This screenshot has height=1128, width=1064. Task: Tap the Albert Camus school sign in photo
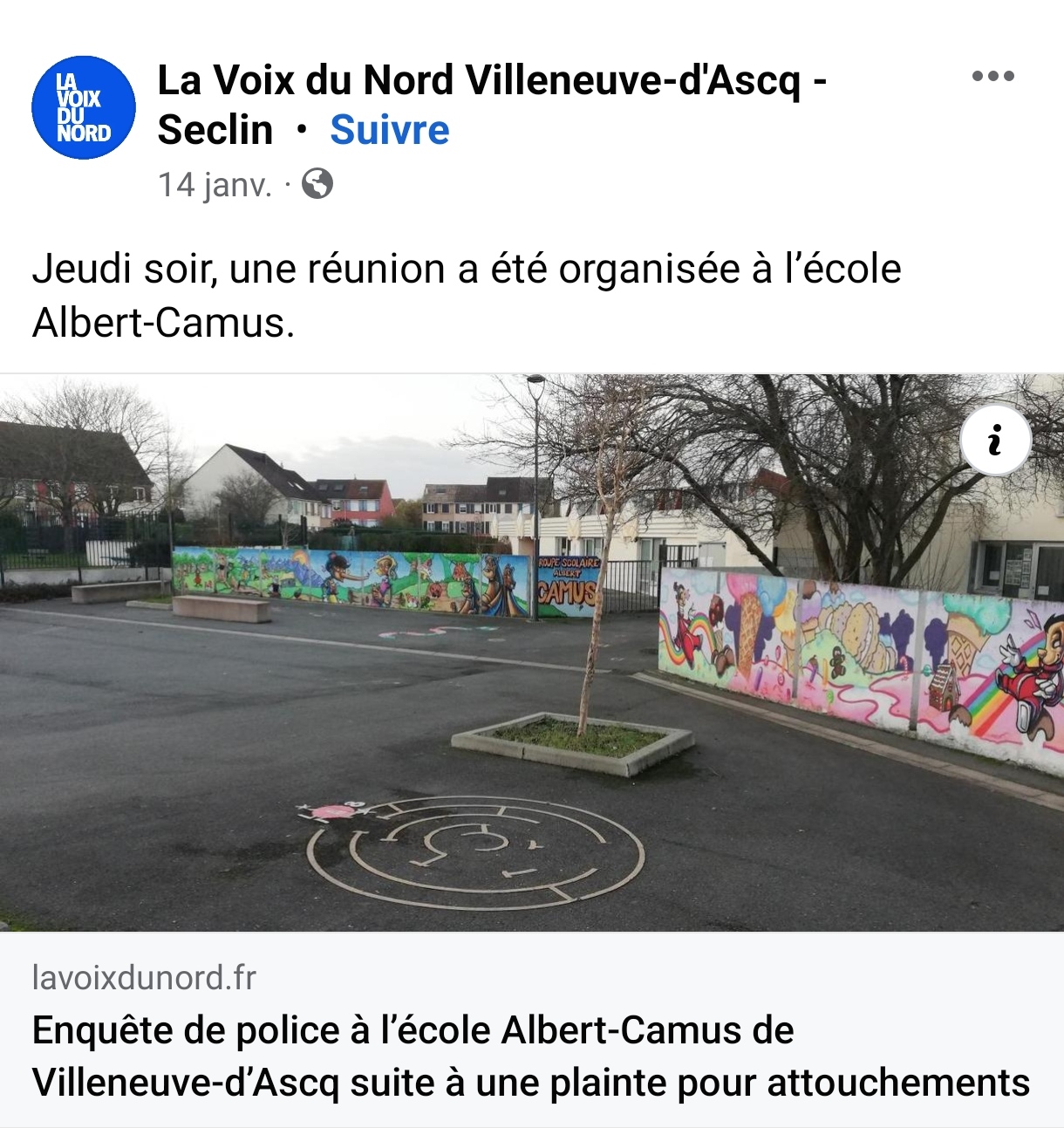pyautogui.click(x=568, y=586)
